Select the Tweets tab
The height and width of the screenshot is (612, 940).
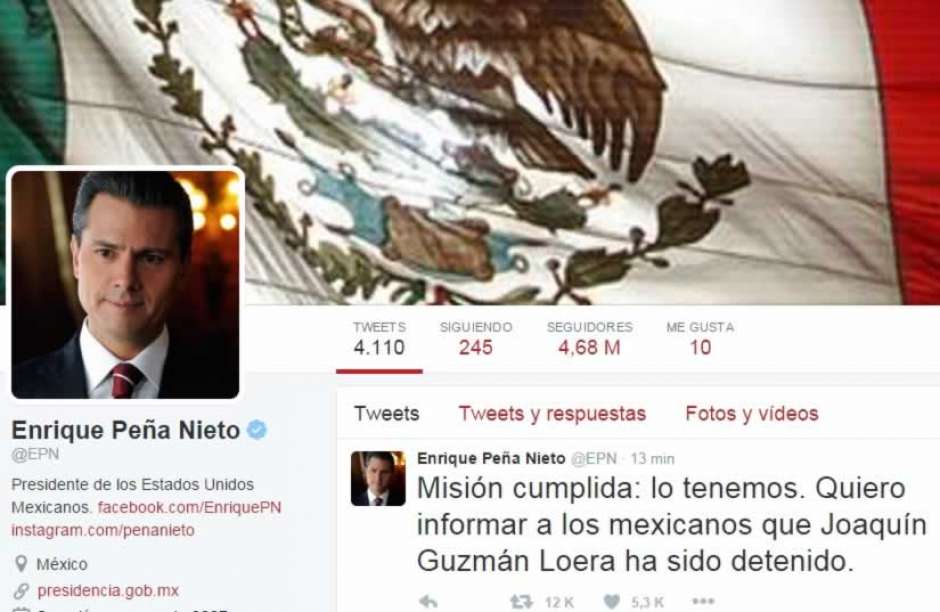(x=387, y=414)
